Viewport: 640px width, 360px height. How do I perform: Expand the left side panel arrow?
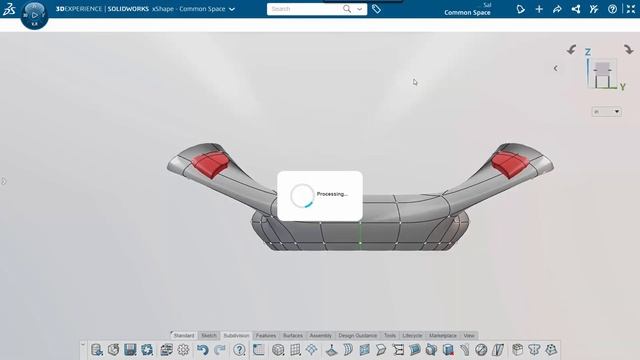coord(4,181)
